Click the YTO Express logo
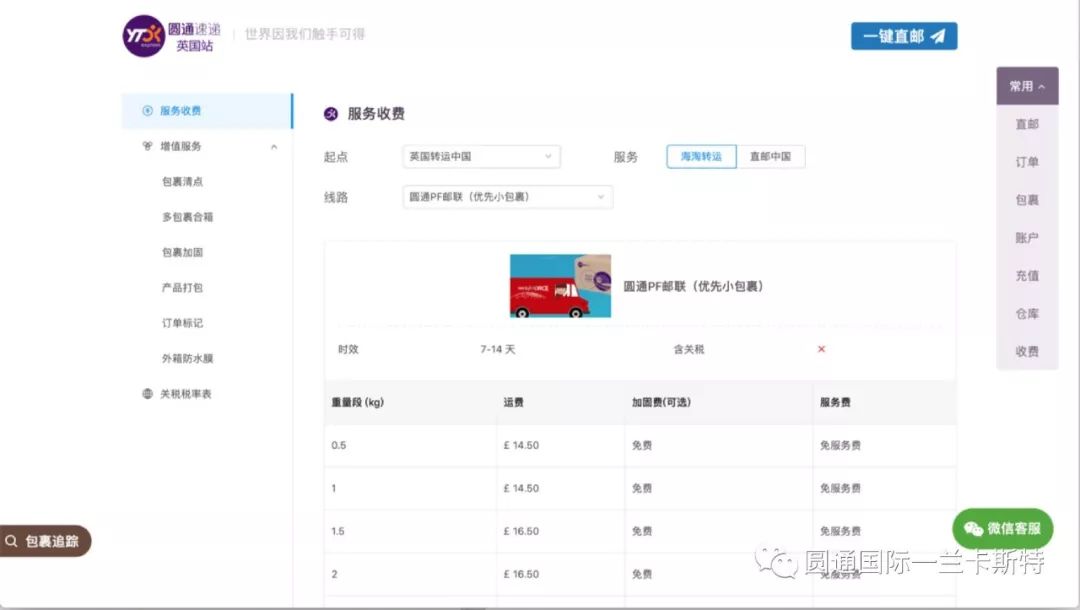 [143, 36]
